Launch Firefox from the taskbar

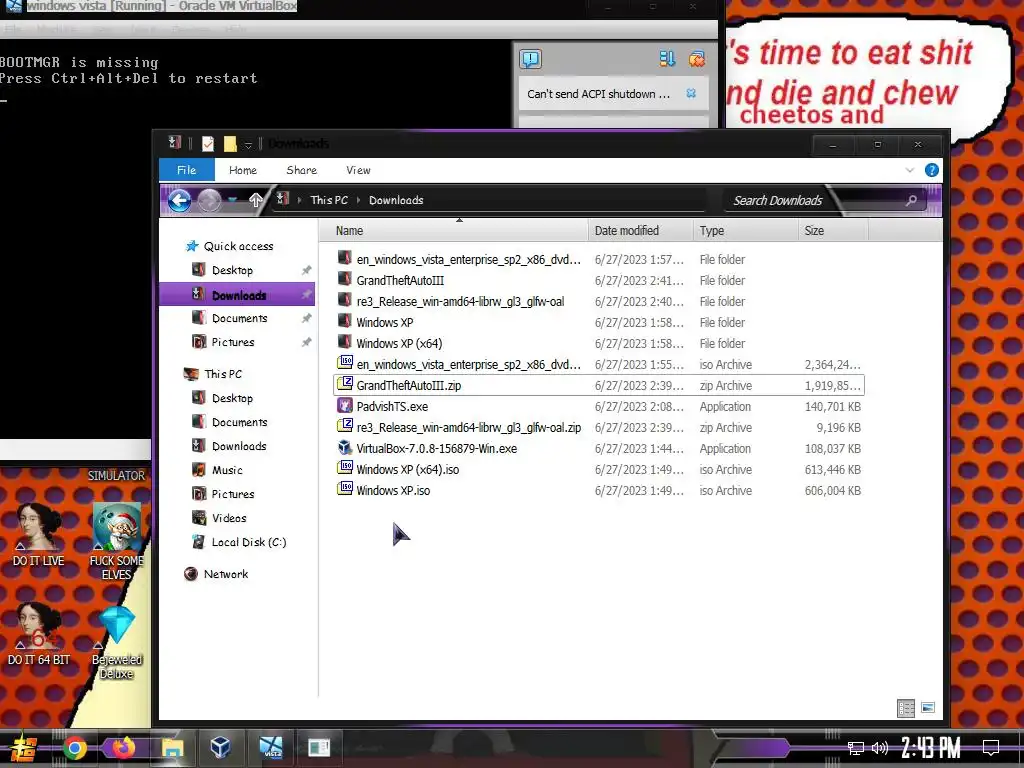point(123,747)
